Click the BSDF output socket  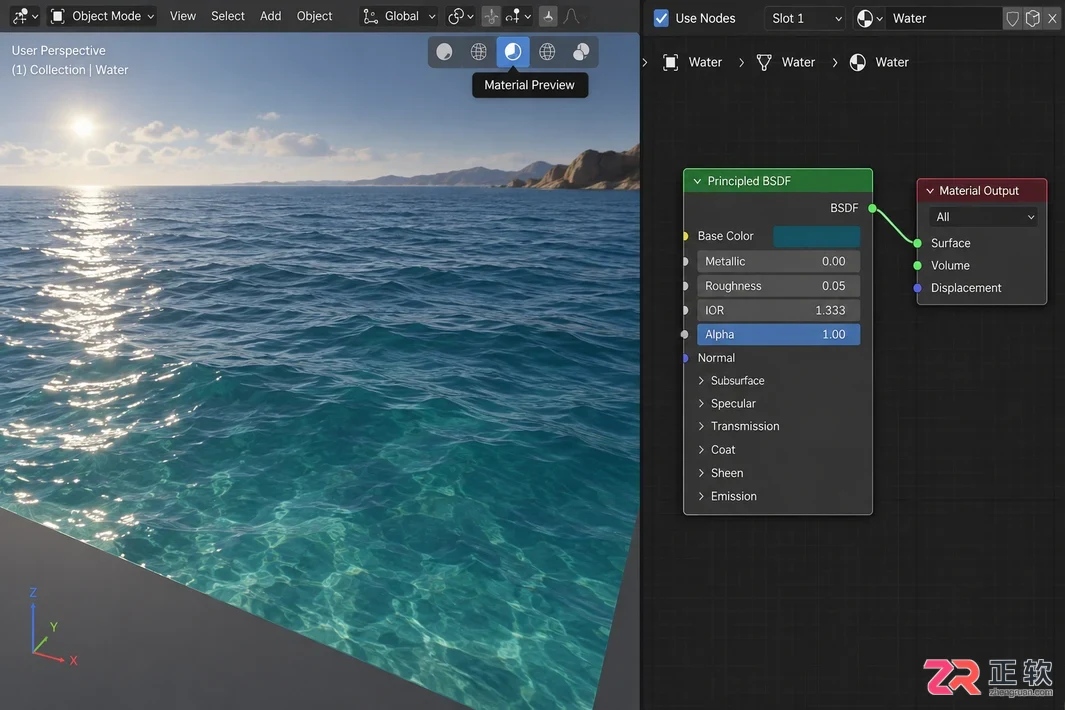[x=872, y=208]
